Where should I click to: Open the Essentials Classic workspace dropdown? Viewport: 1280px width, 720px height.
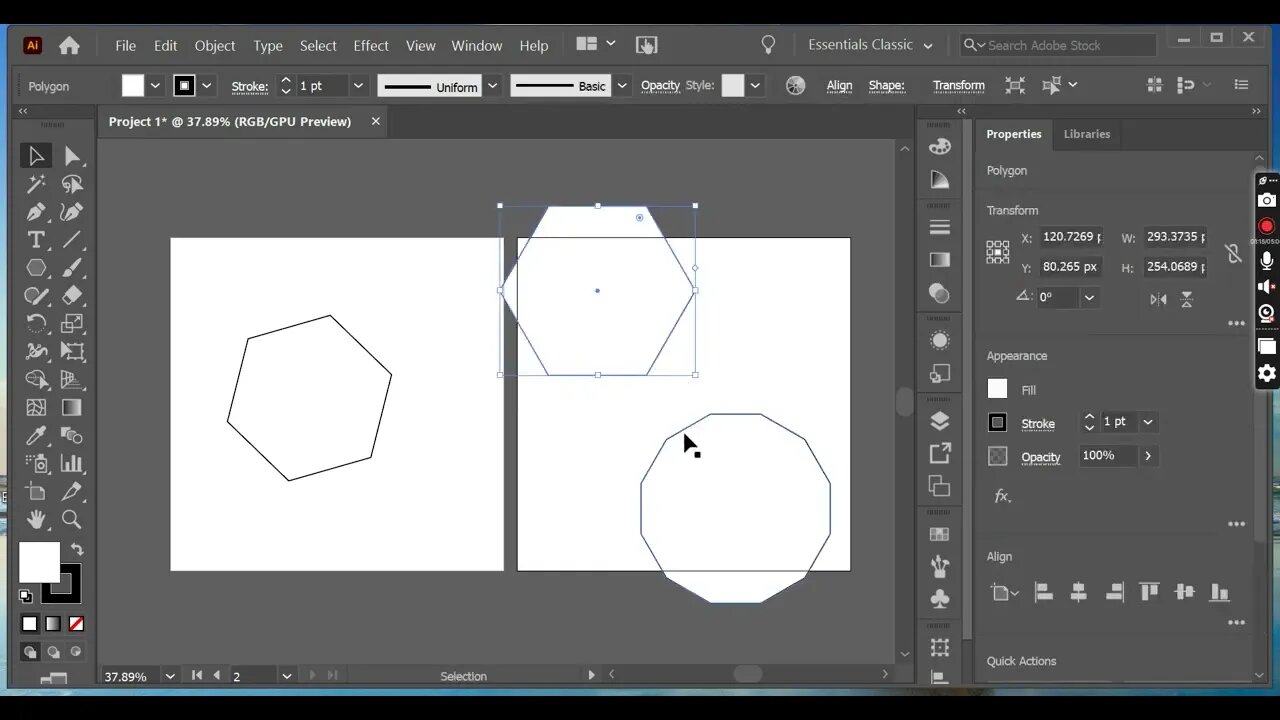tap(870, 45)
